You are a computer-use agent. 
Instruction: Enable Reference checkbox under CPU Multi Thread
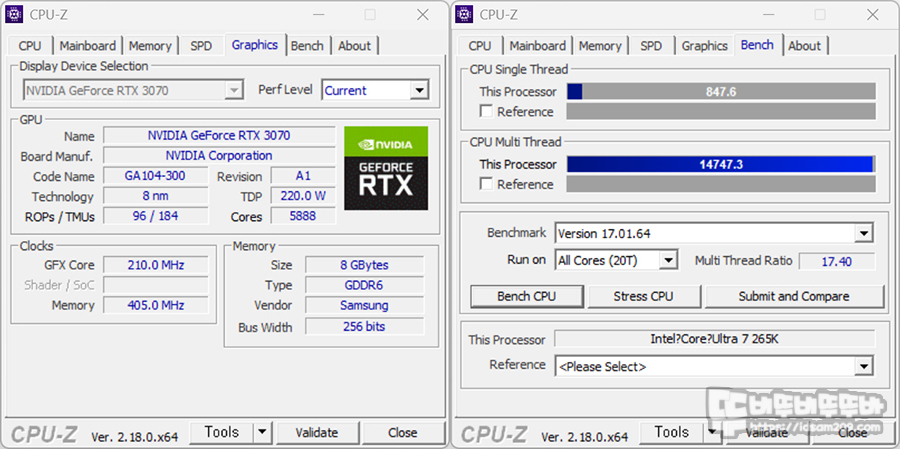pos(486,184)
